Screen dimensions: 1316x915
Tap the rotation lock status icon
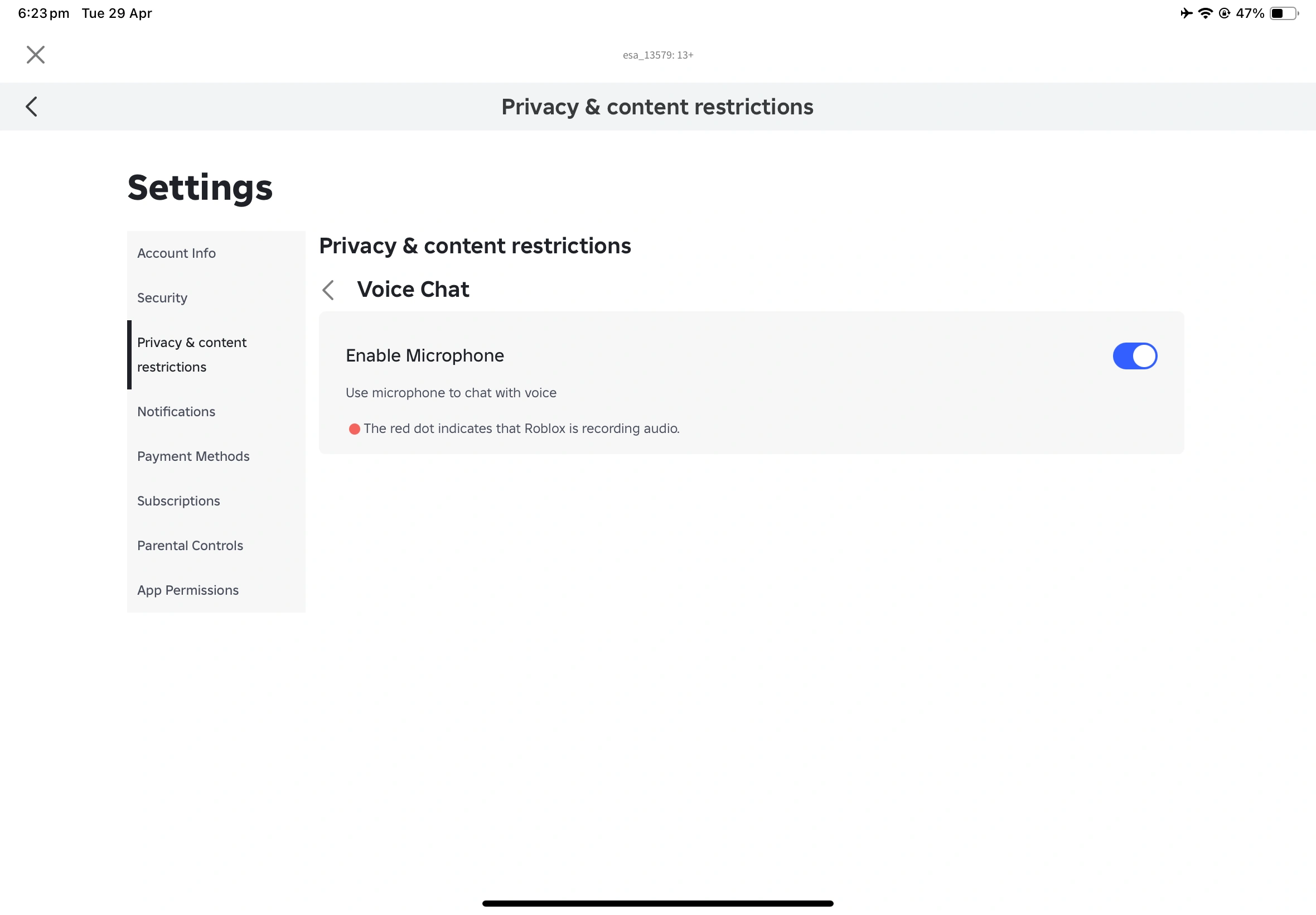1225,13
